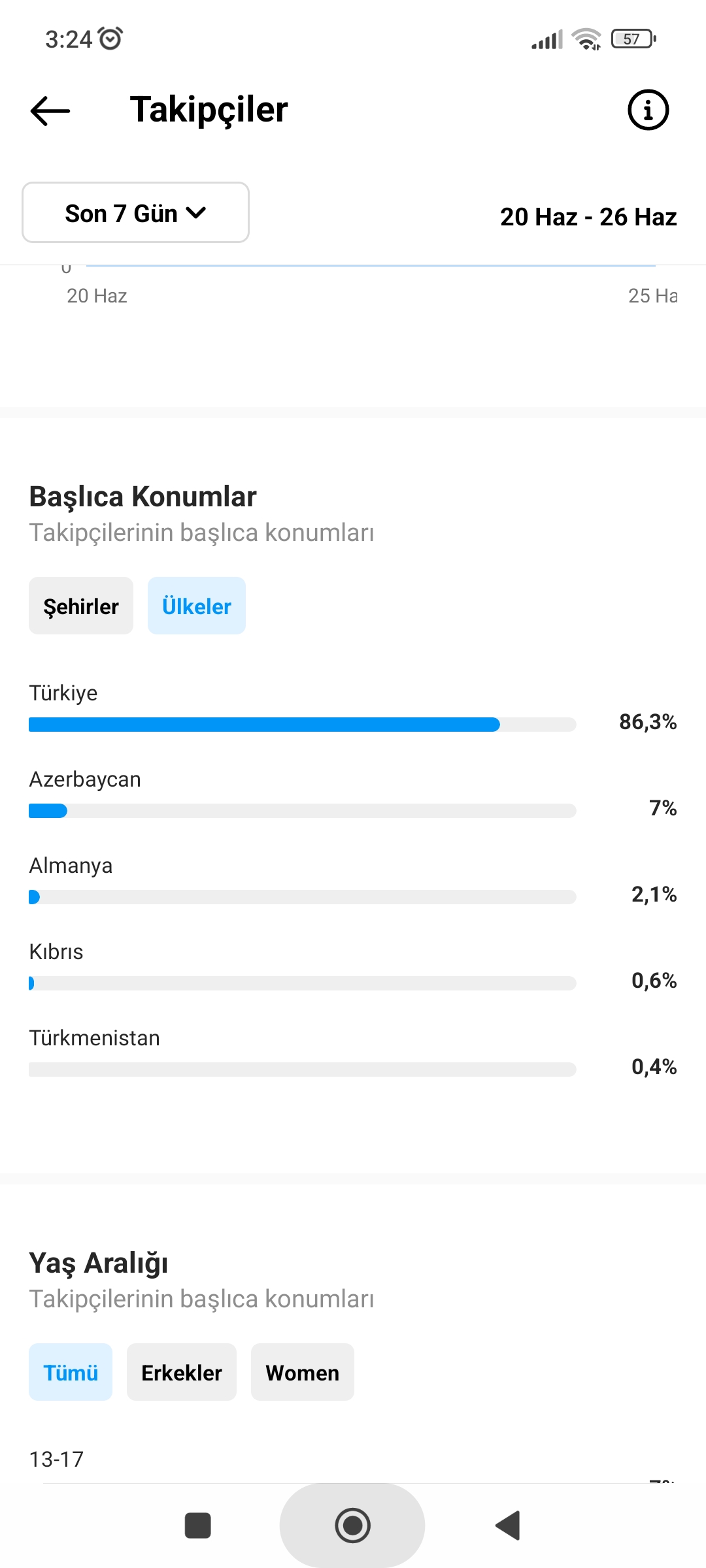Select the Erkekler age filter
The image size is (706, 1568).
click(182, 1372)
